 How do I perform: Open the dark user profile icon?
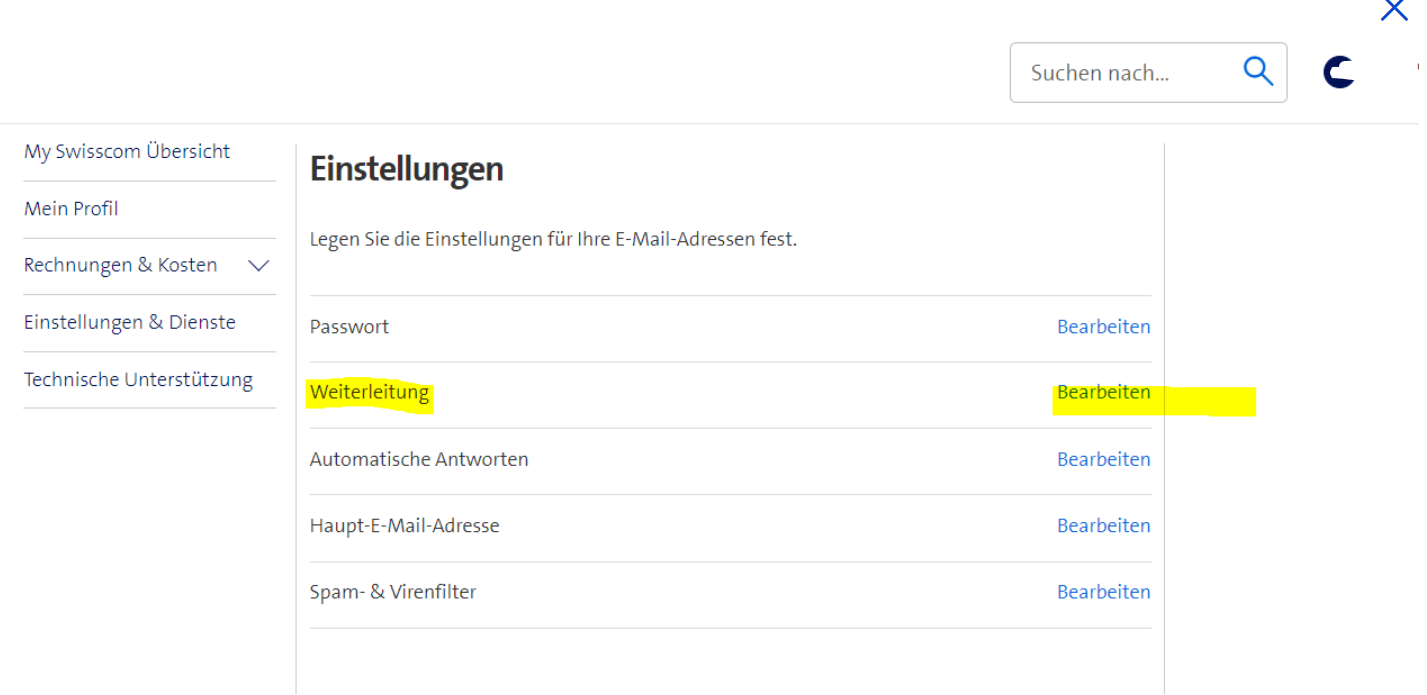[1338, 72]
